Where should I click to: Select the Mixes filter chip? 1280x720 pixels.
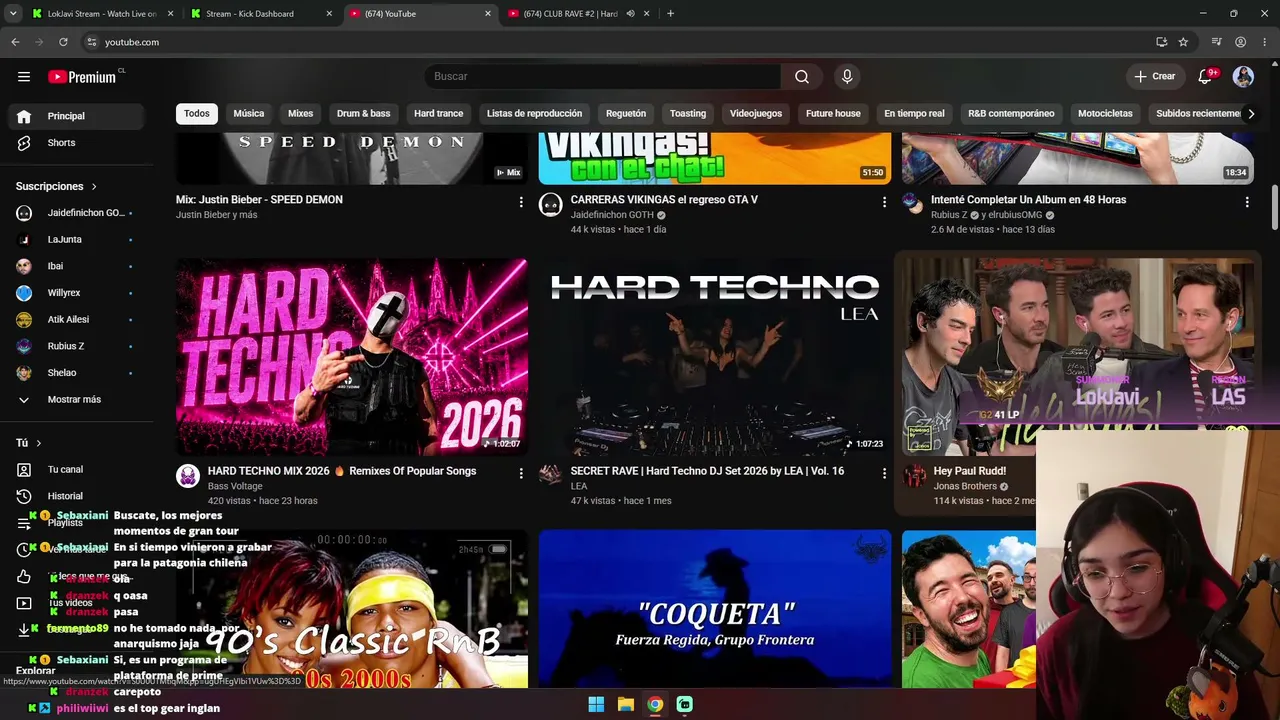click(x=301, y=114)
